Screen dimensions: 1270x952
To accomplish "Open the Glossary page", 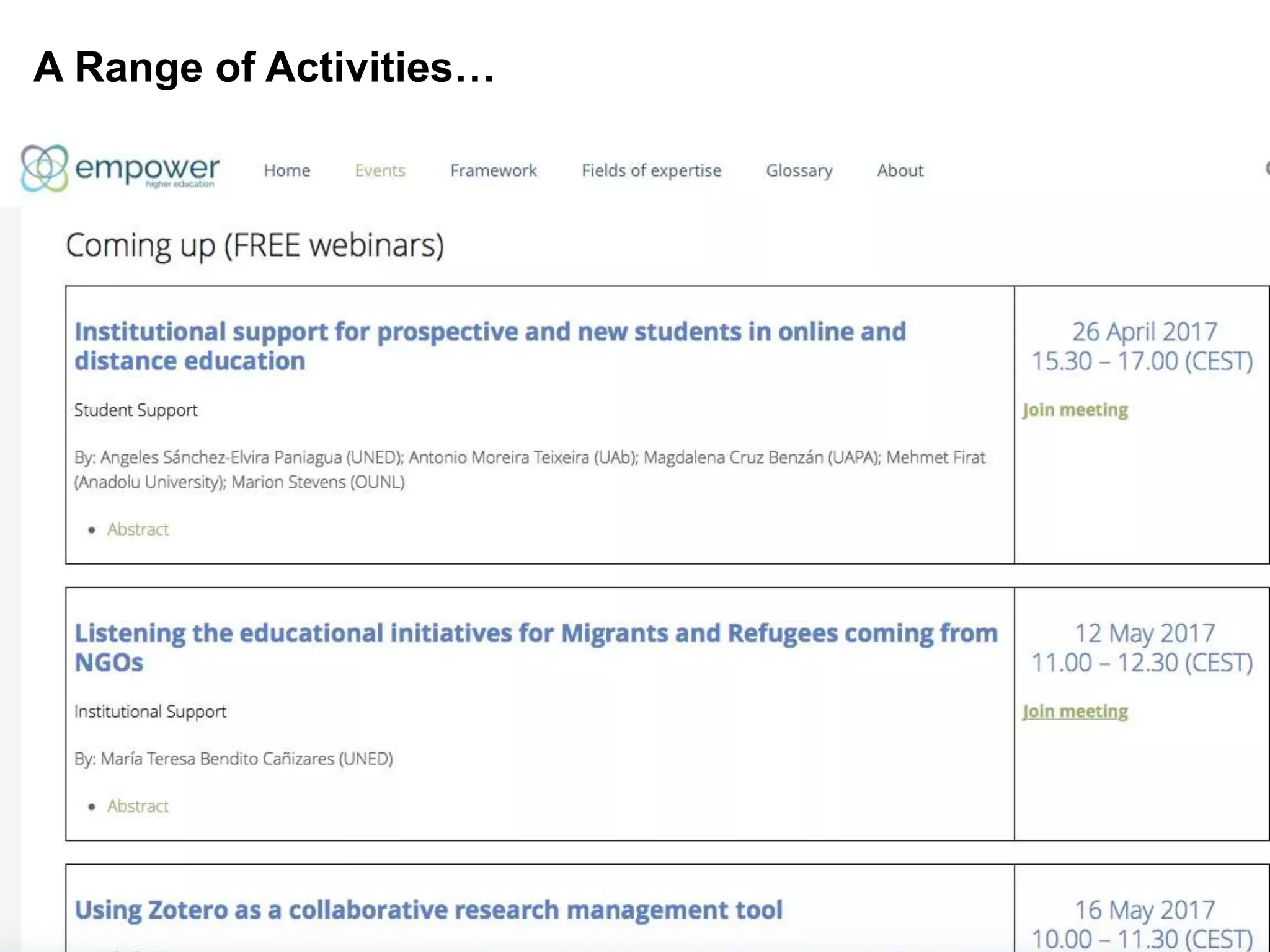I will 799,170.
